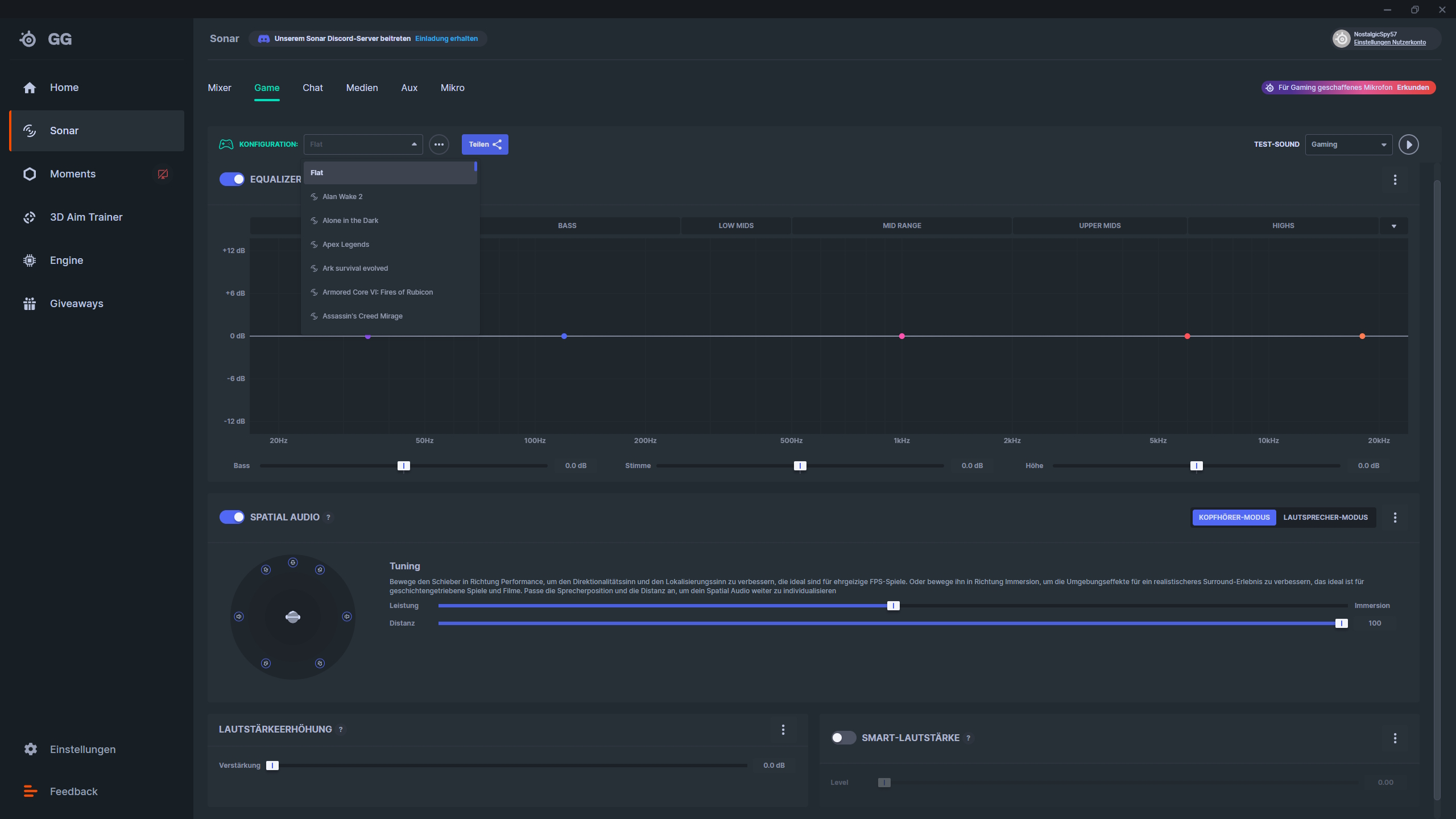Open the configuration options ellipsis button
This screenshot has height=819, width=1456.
439,144
